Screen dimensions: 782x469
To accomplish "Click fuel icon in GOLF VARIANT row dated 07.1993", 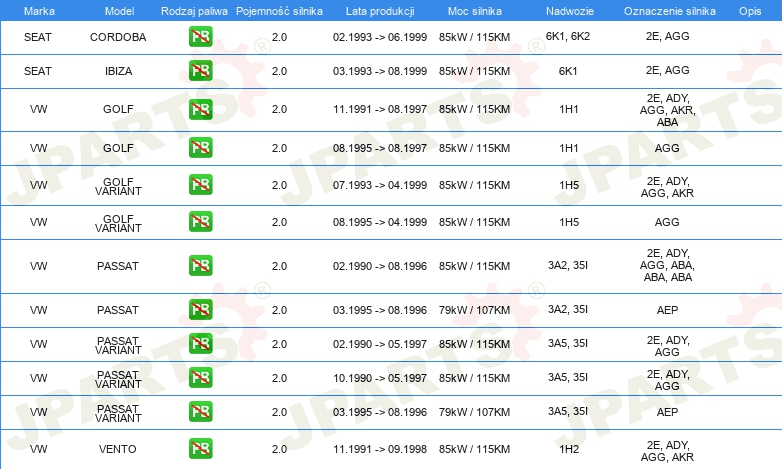I will point(200,185).
